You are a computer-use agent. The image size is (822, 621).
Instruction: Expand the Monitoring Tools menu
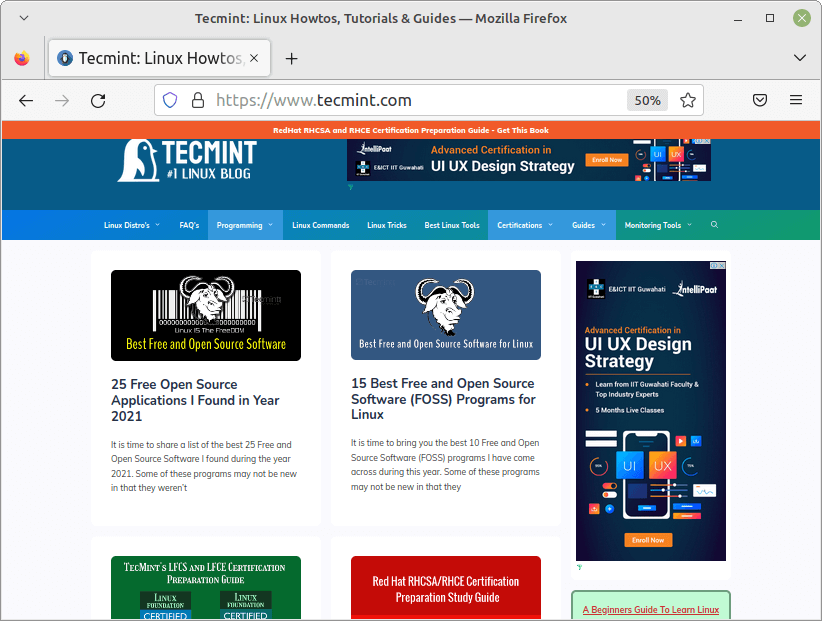[x=658, y=225]
